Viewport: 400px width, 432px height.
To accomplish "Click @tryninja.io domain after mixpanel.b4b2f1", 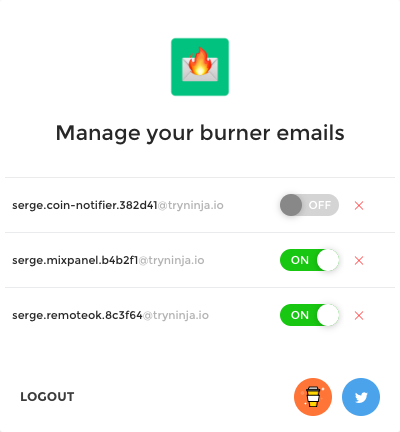I will tap(171, 260).
